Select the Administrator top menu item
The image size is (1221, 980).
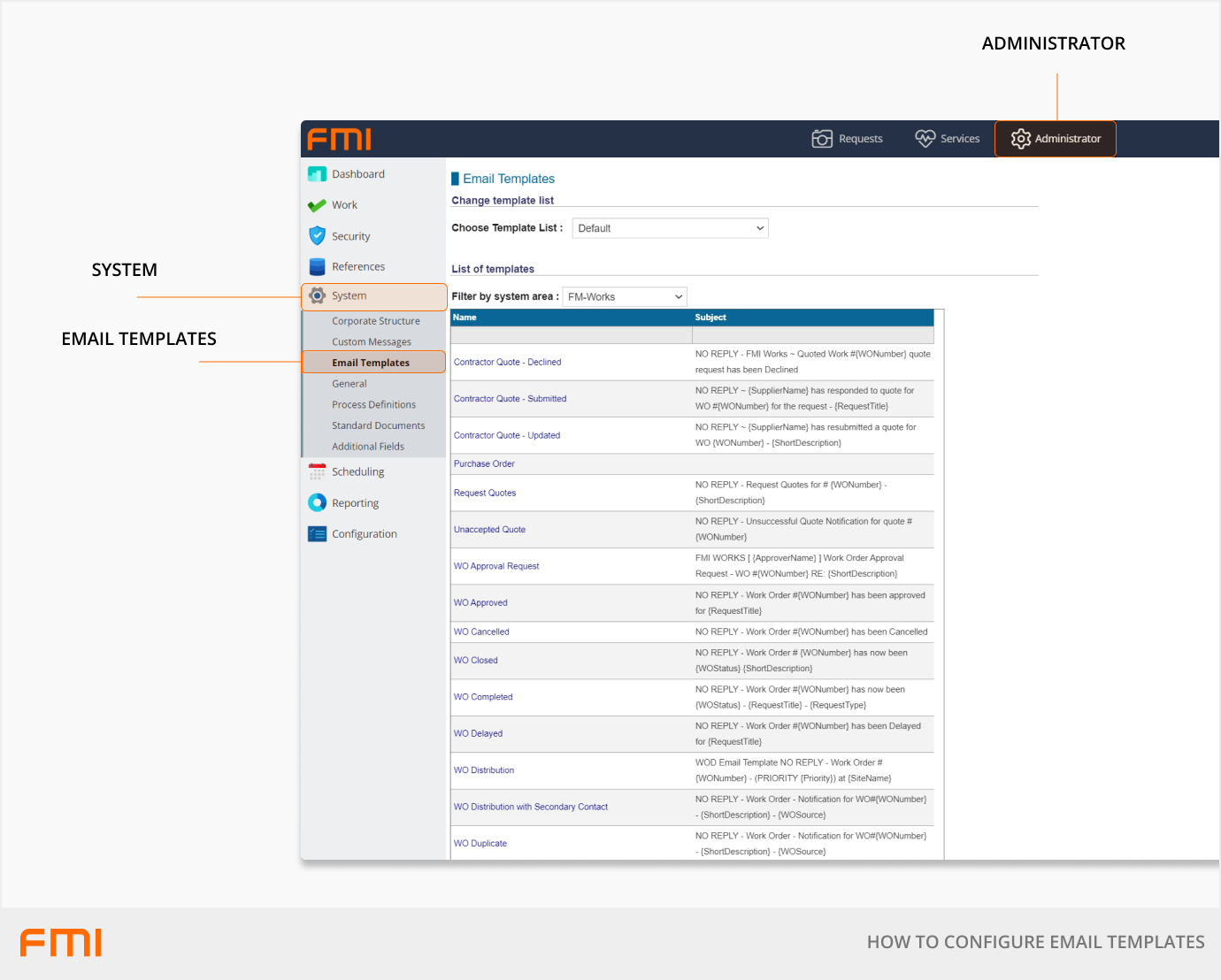tap(1056, 139)
